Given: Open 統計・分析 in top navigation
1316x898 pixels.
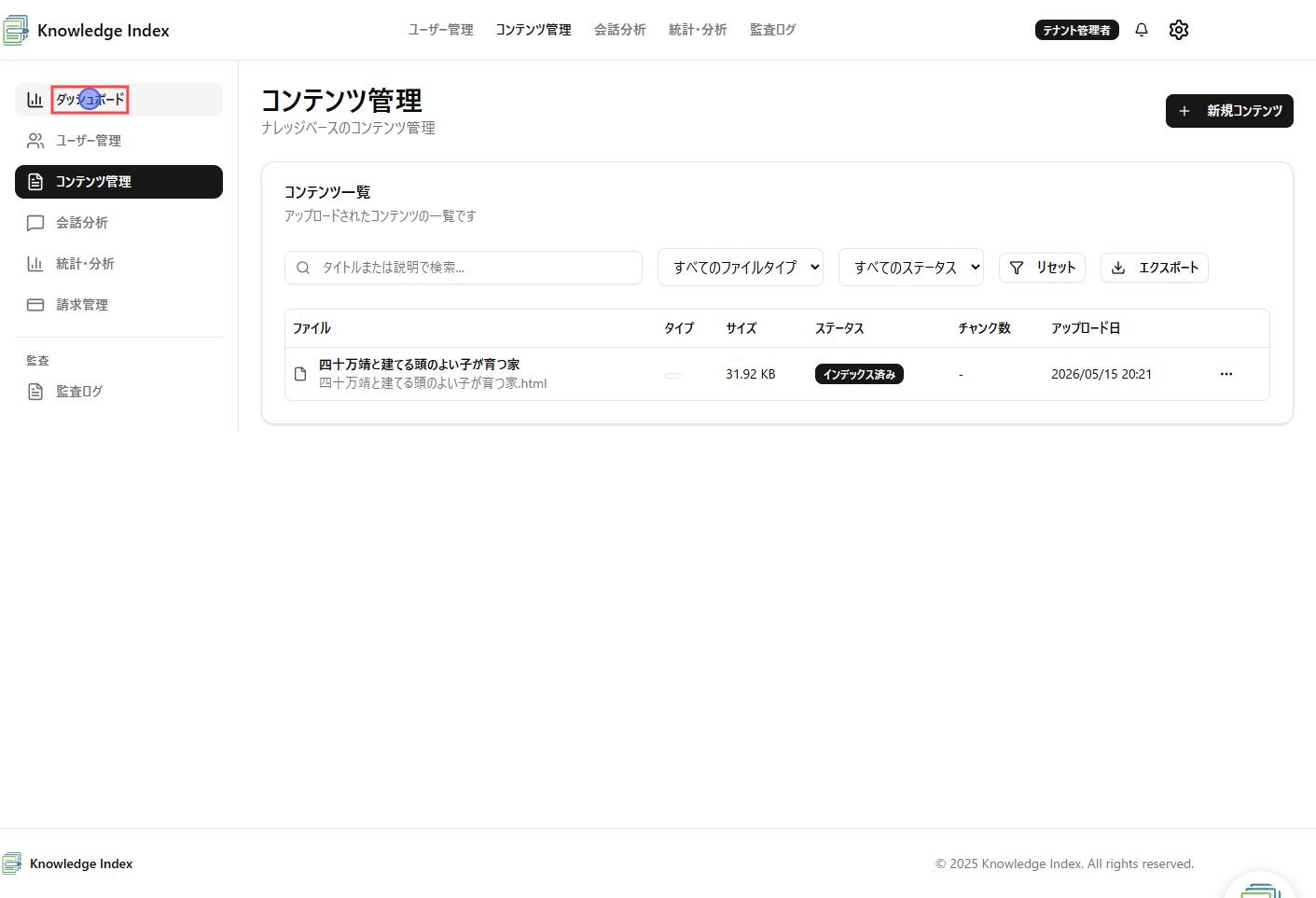Looking at the screenshot, I should point(698,30).
